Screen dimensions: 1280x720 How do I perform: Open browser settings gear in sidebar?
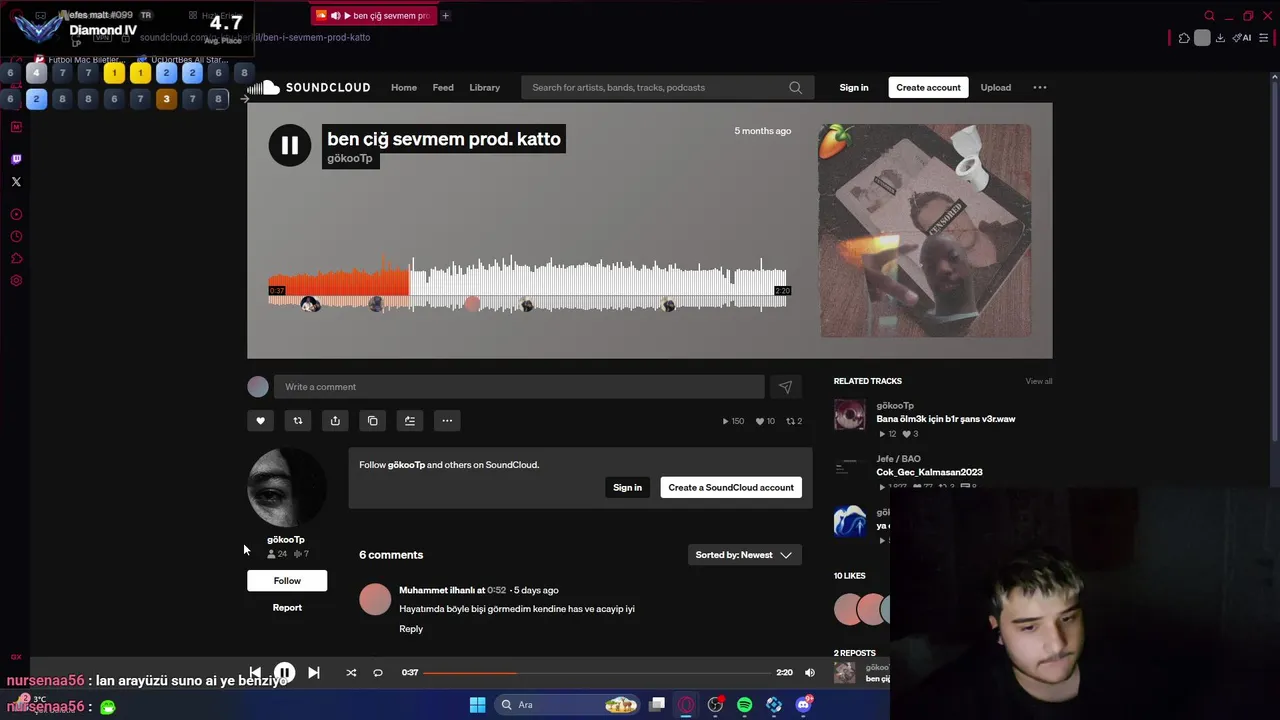pyautogui.click(x=16, y=281)
